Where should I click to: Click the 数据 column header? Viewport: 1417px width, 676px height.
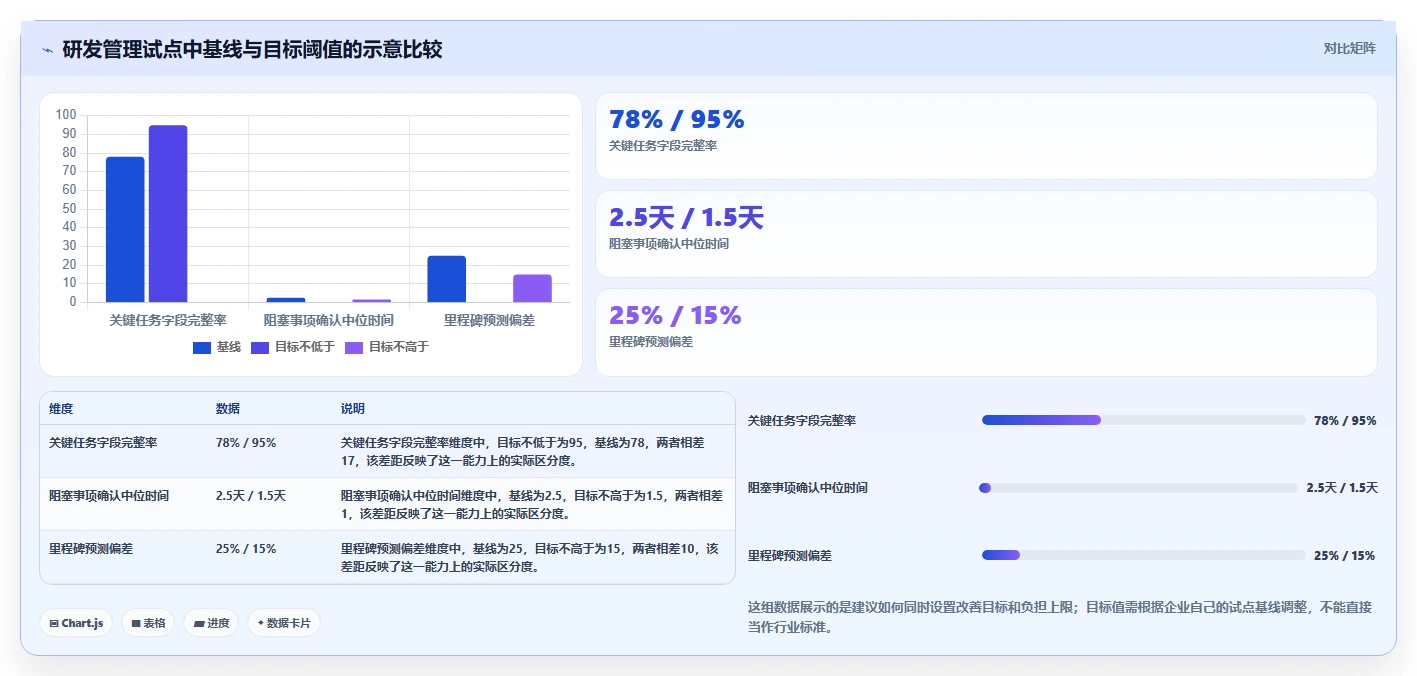pos(228,409)
